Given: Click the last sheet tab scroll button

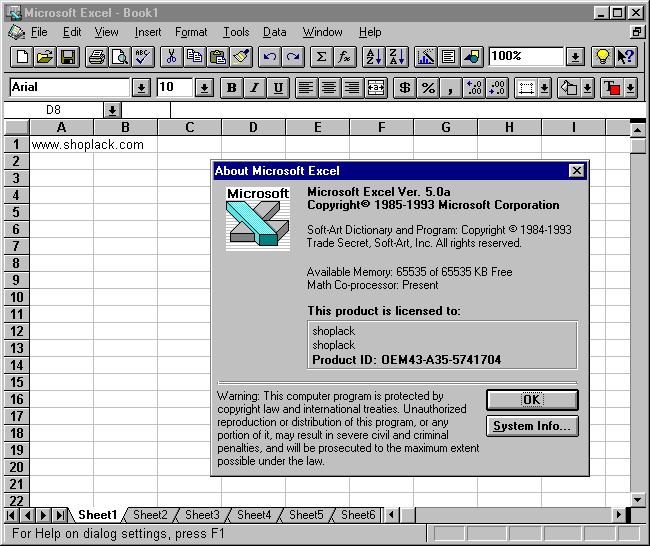Looking at the screenshot, I should click(60, 515).
